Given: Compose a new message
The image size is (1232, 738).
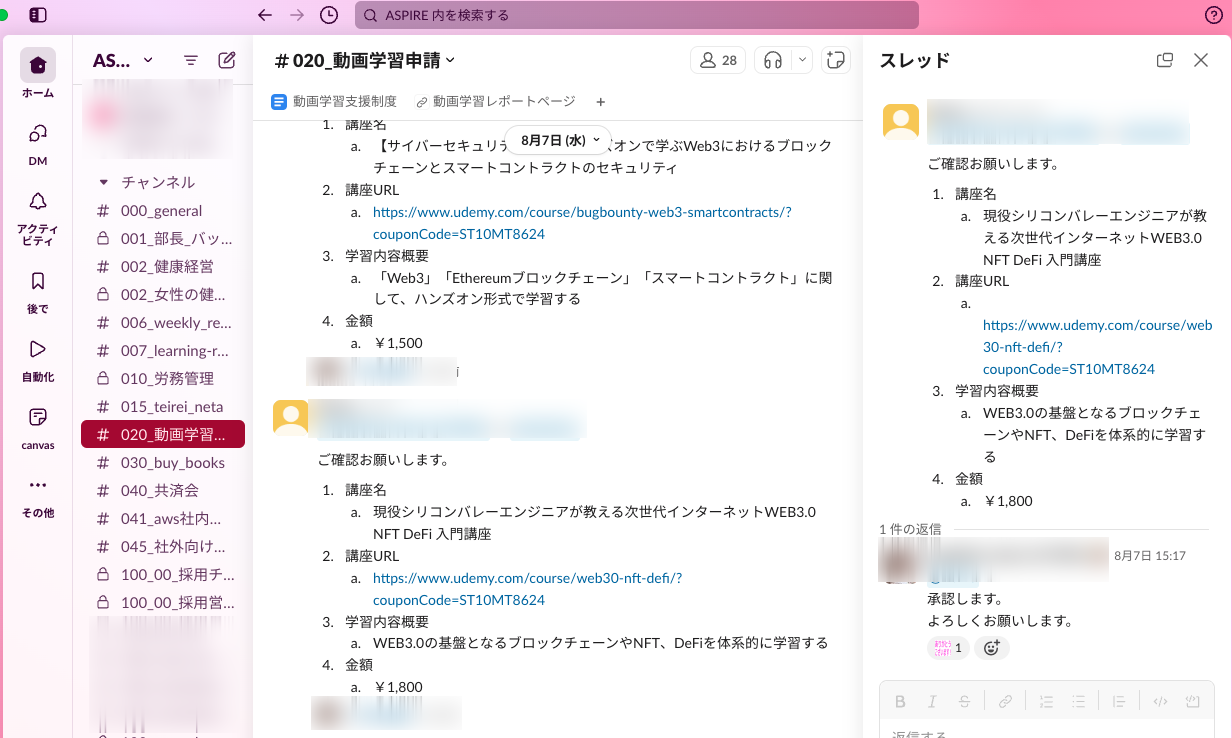Looking at the screenshot, I should 227,60.
